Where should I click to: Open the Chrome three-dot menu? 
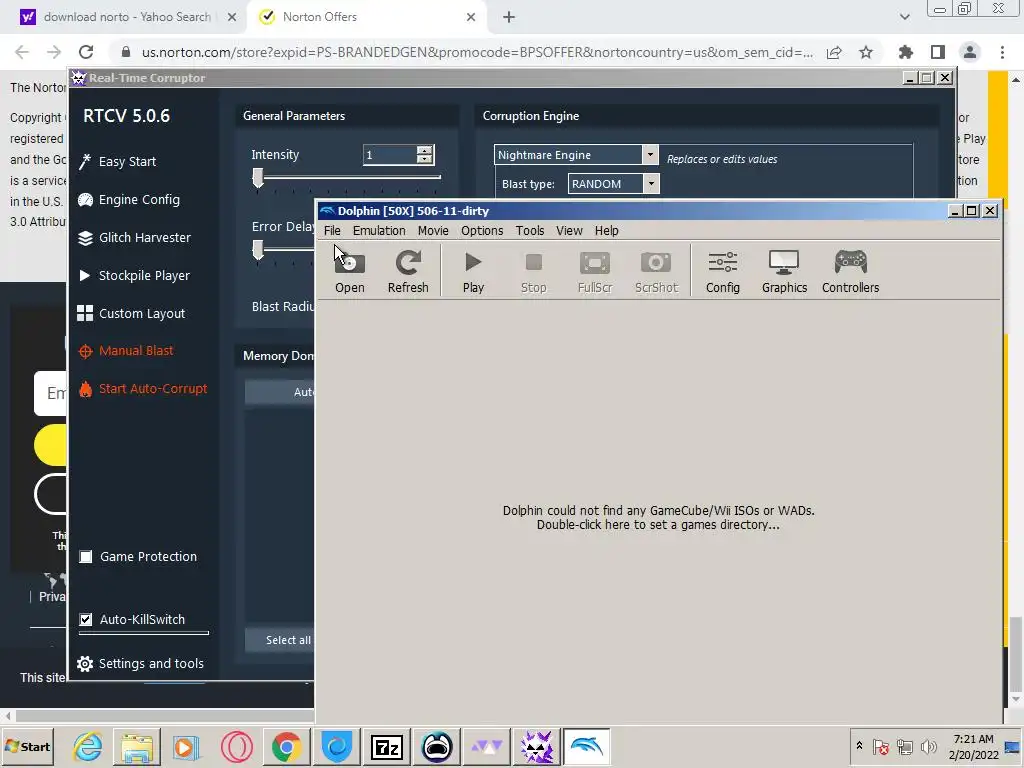[1002, 52]
